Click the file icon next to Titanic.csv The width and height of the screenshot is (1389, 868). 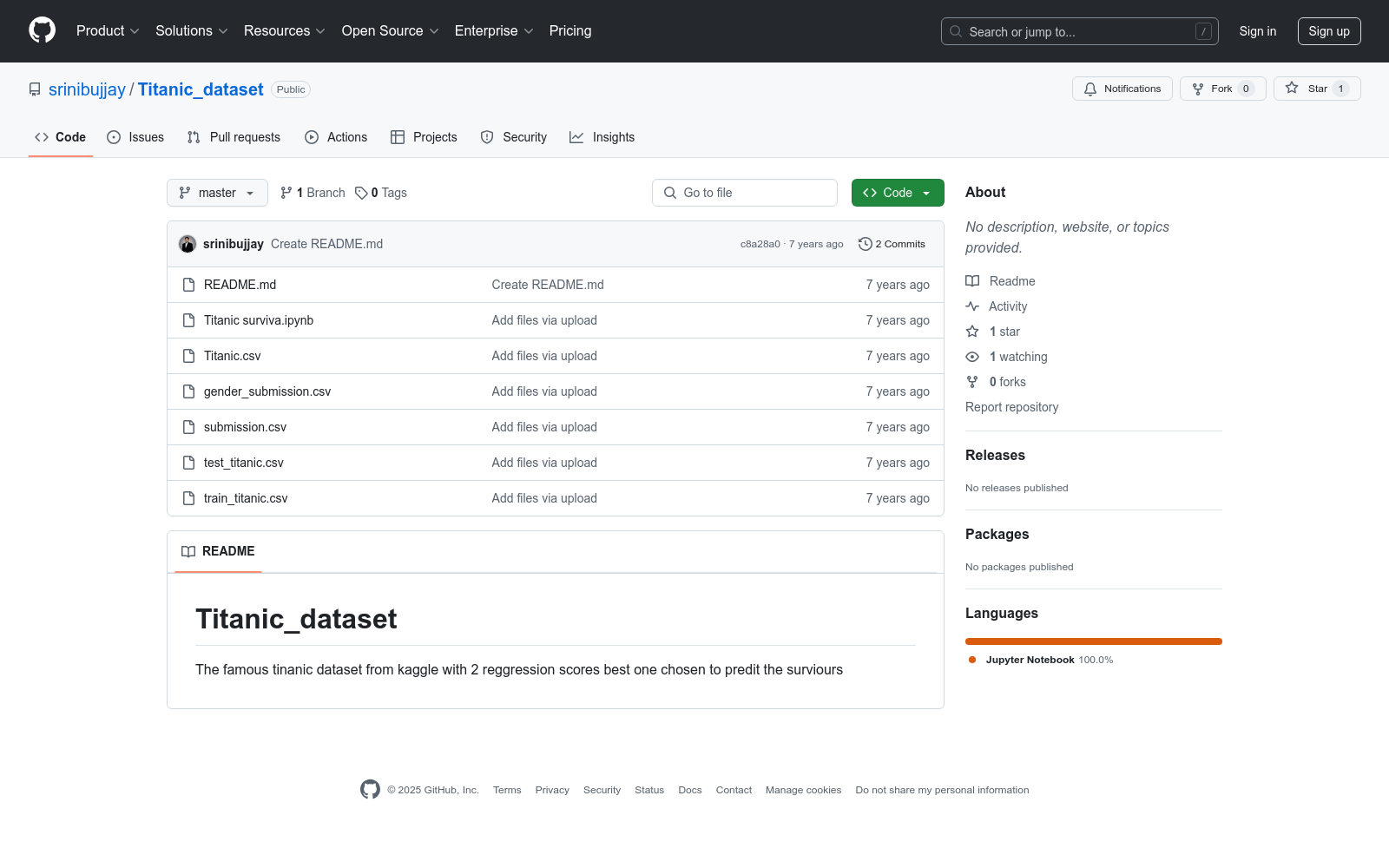(x=188, y=356)
